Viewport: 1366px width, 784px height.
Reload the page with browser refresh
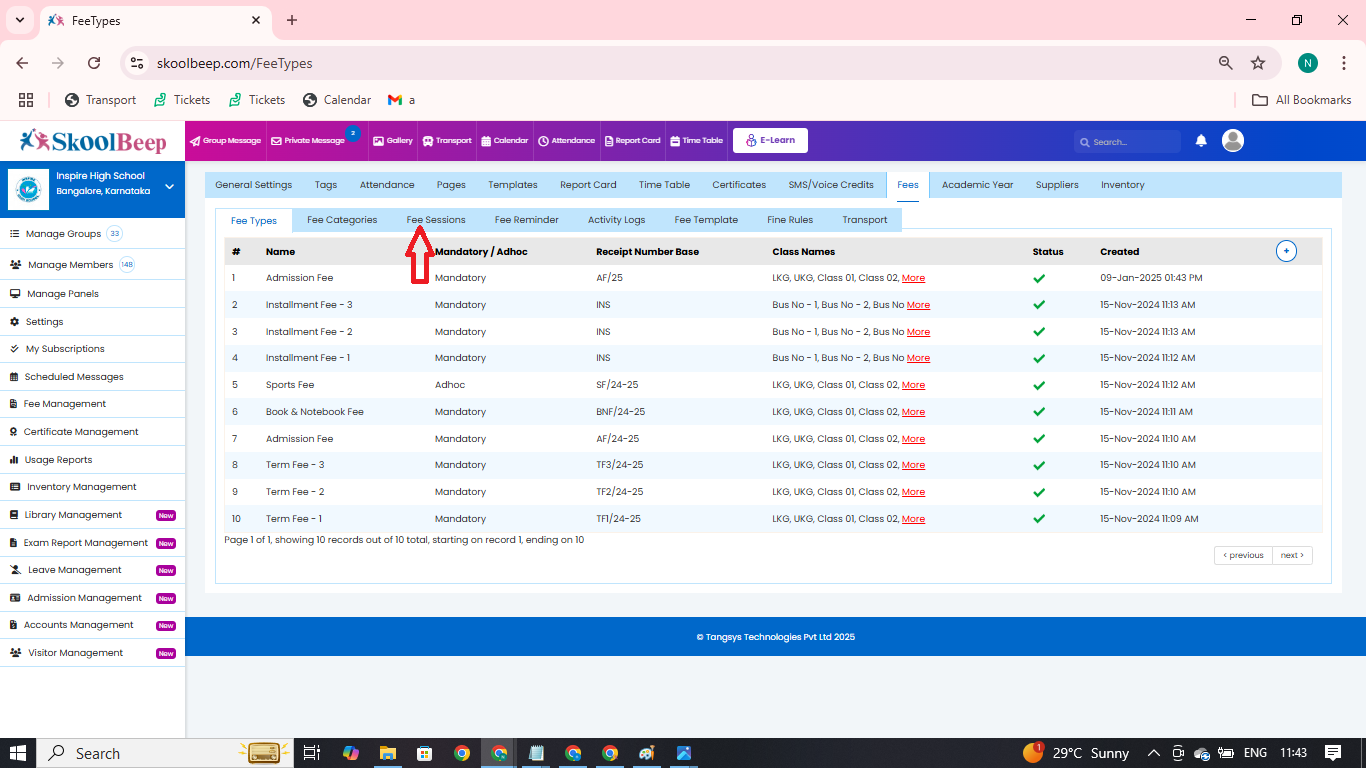click(x=94, y=63)
